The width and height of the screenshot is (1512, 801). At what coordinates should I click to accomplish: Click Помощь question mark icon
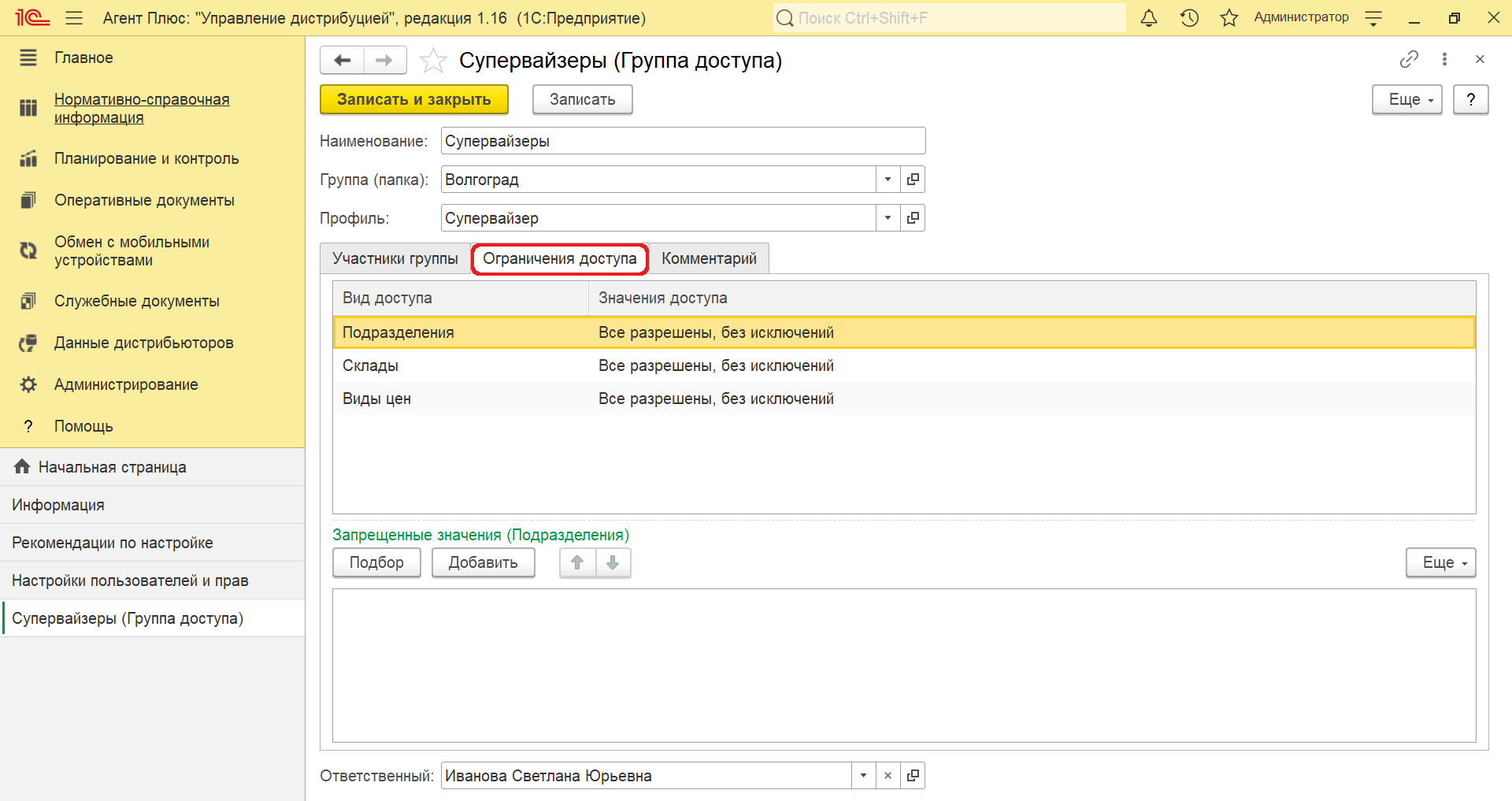tap(28, 426)
